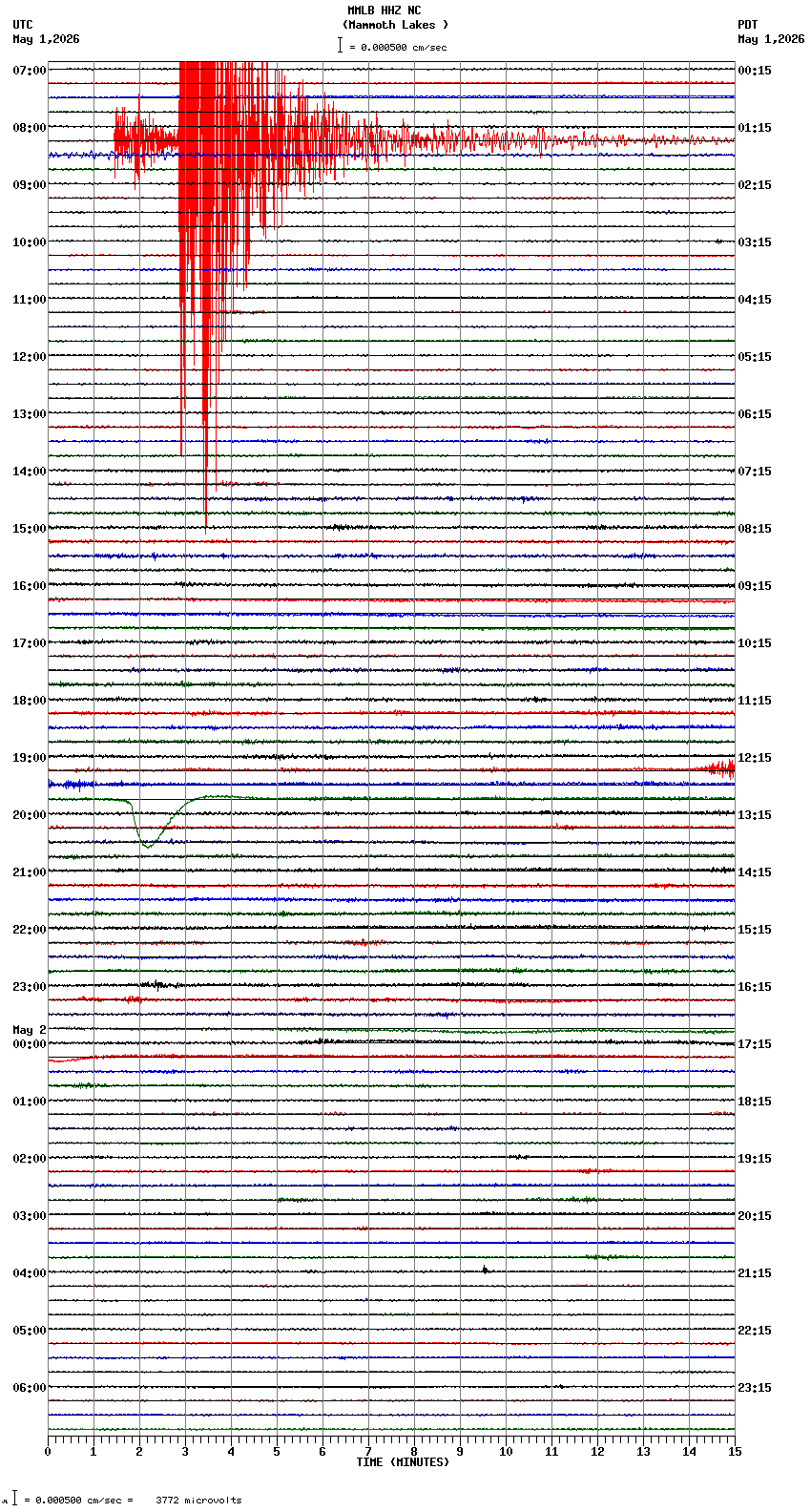
Task: Click the '21:15' PDT time label
Action: [x=755, y=1273]
